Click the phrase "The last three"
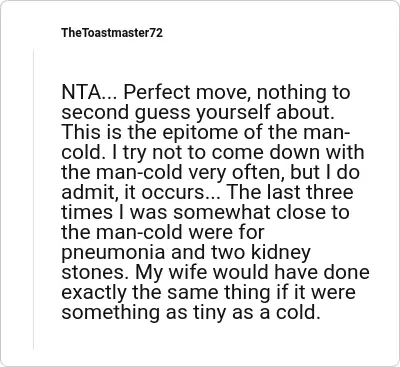Image resolution: width=400 pixels, height=367 pixels. pos(289,192)
